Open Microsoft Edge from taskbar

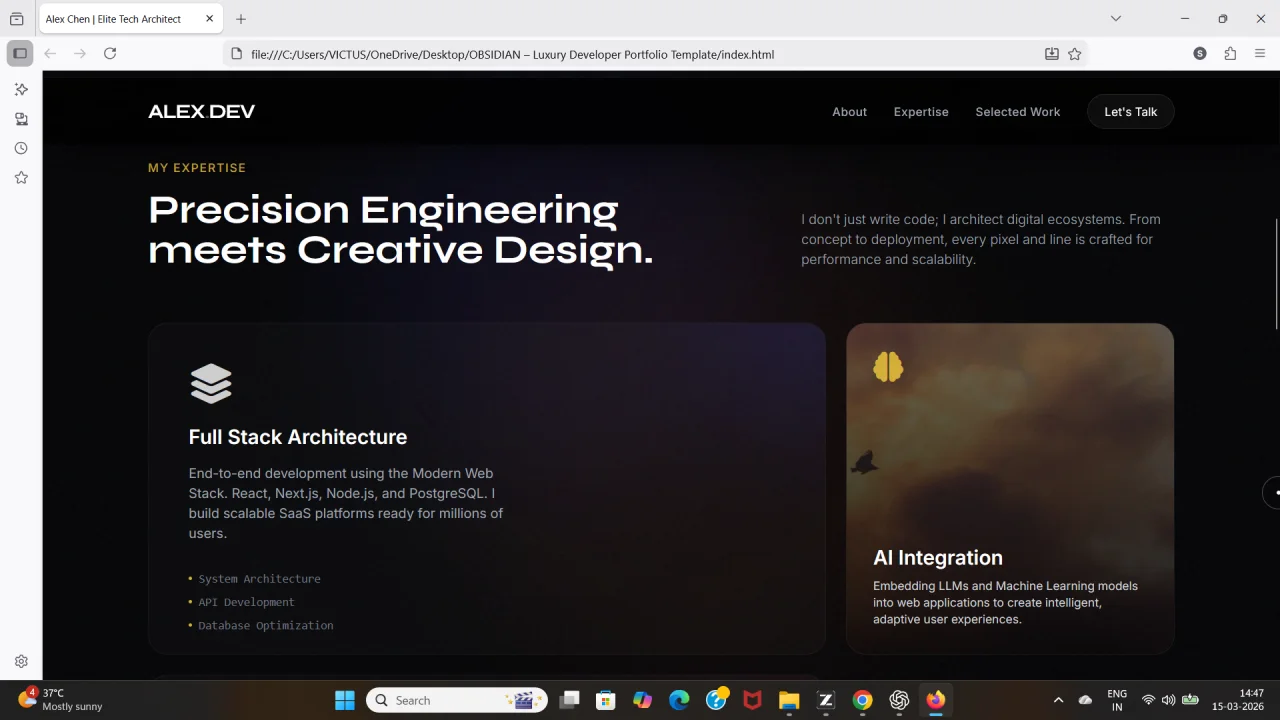pyautogui.click(x=679, y=700)
